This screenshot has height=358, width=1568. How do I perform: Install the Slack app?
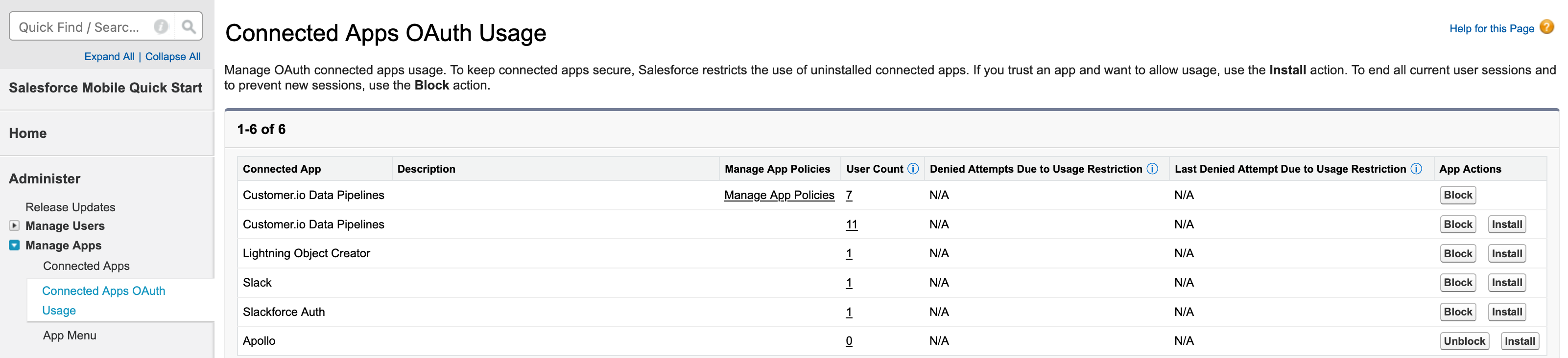click(x=1506, y=283)
